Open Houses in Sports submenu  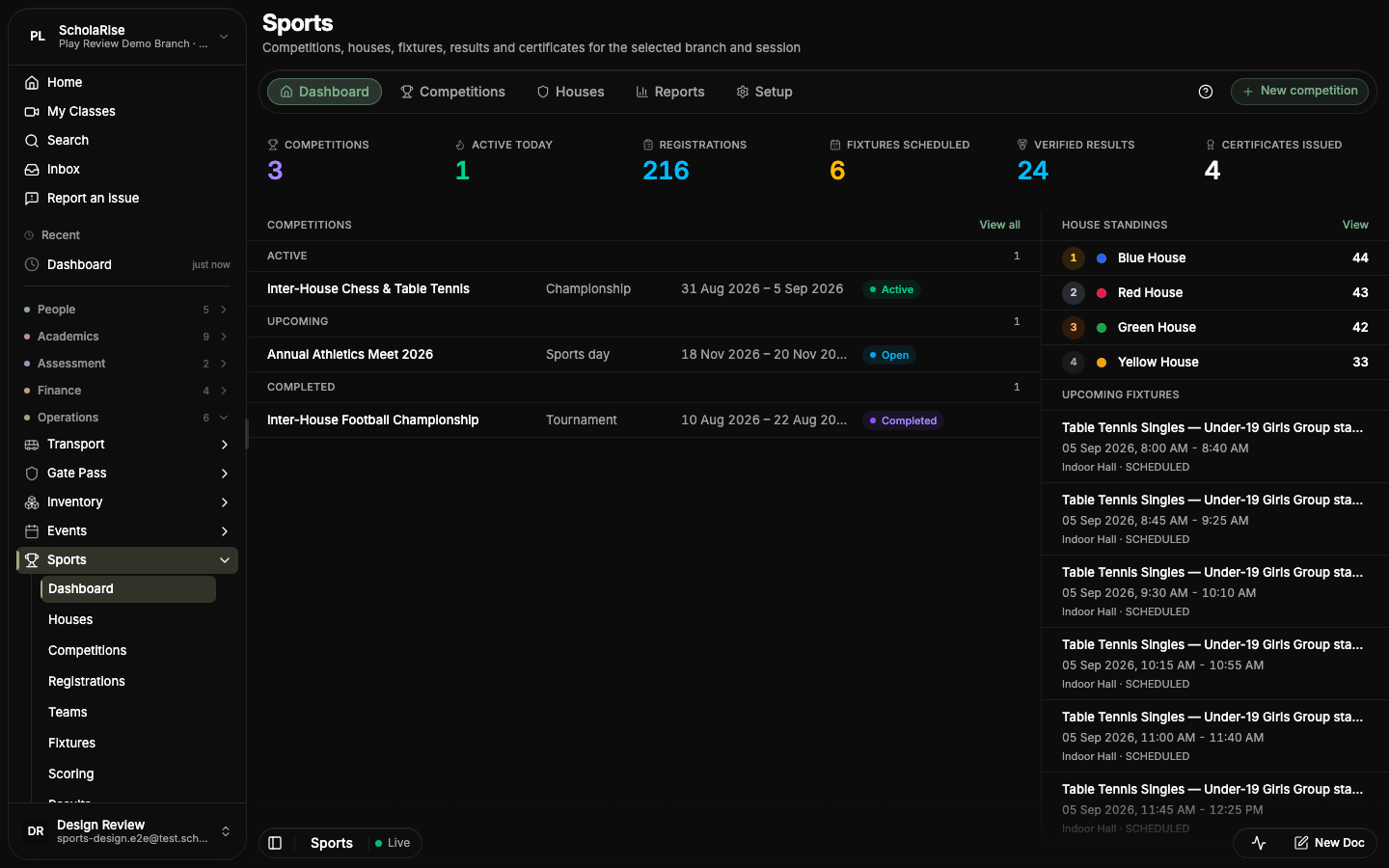click(x=128, y=619)
